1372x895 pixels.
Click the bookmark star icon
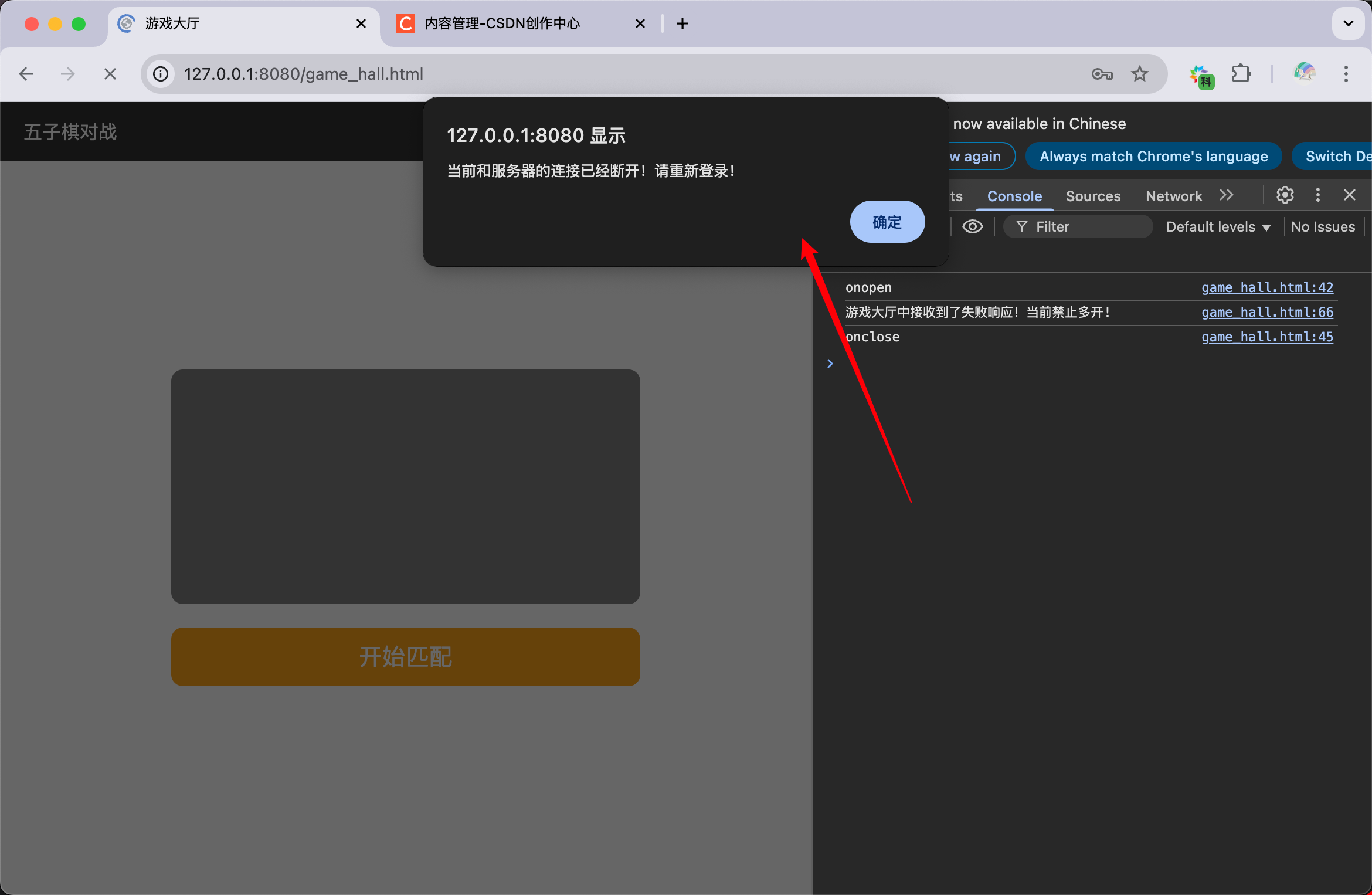pyautogui.click(x=1139, y=74)
